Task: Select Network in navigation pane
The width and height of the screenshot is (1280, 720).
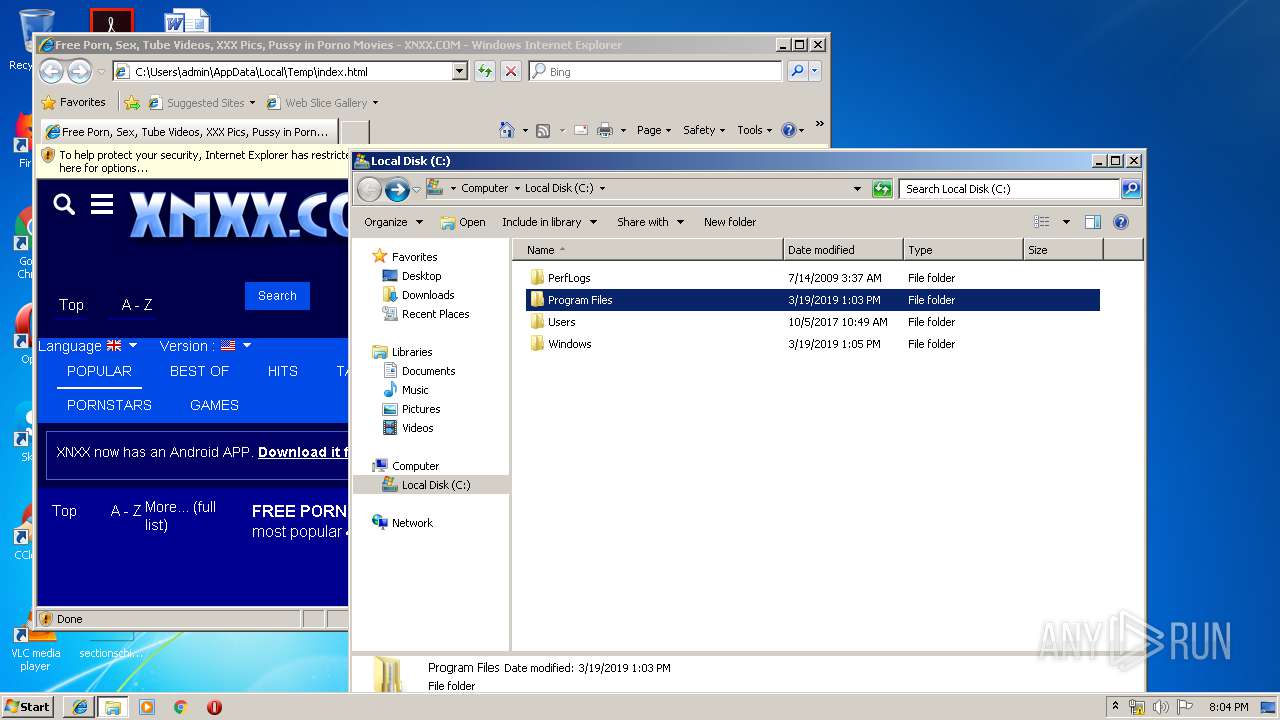Action: point(412,523)
